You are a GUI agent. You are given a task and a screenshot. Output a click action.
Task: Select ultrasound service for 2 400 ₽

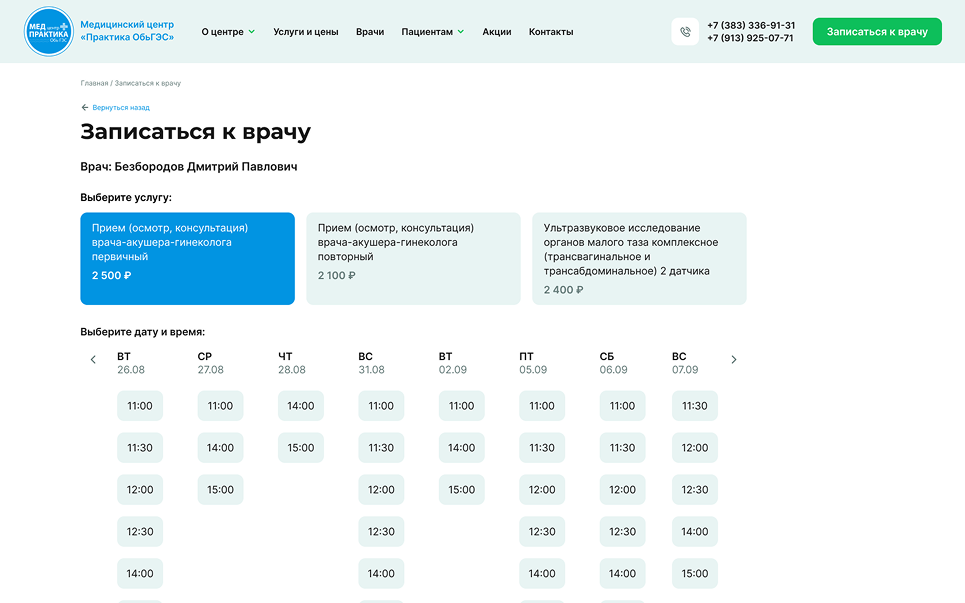click(639, 258)
